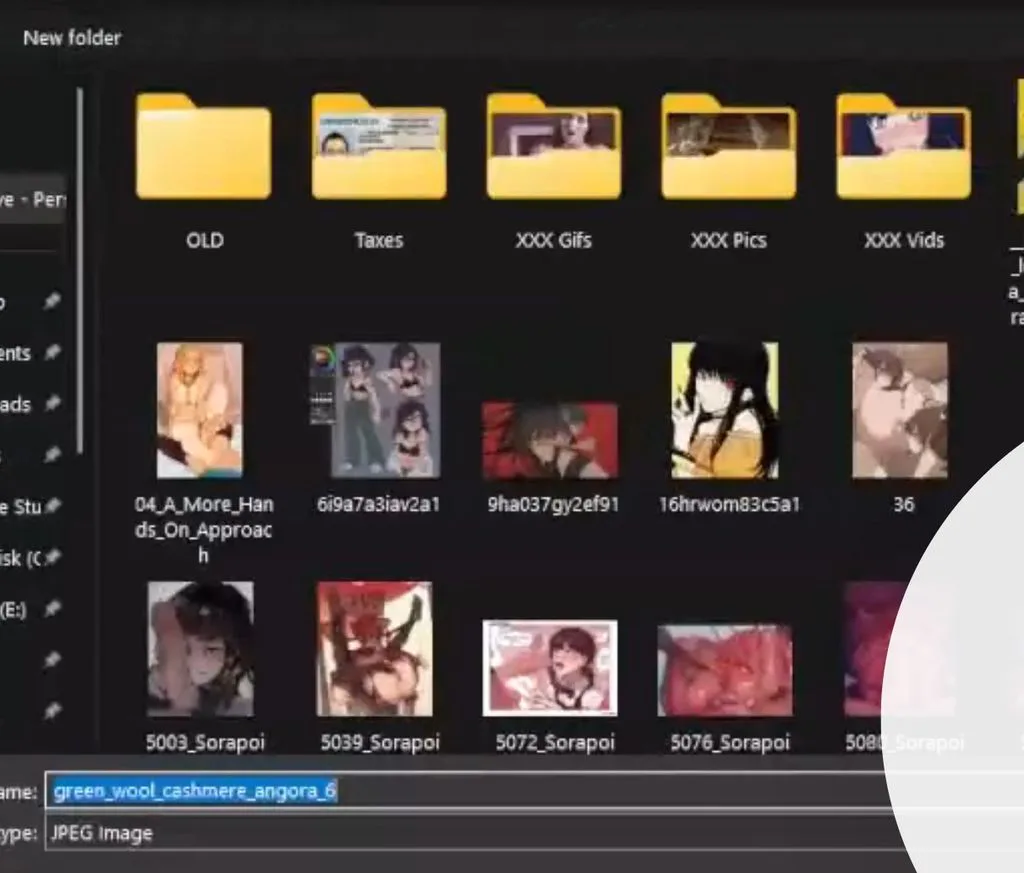Viewport: 1024px width, 873px height.
Task: Select the 6i9a7a3iav2a1 image file
Action: 378,428
